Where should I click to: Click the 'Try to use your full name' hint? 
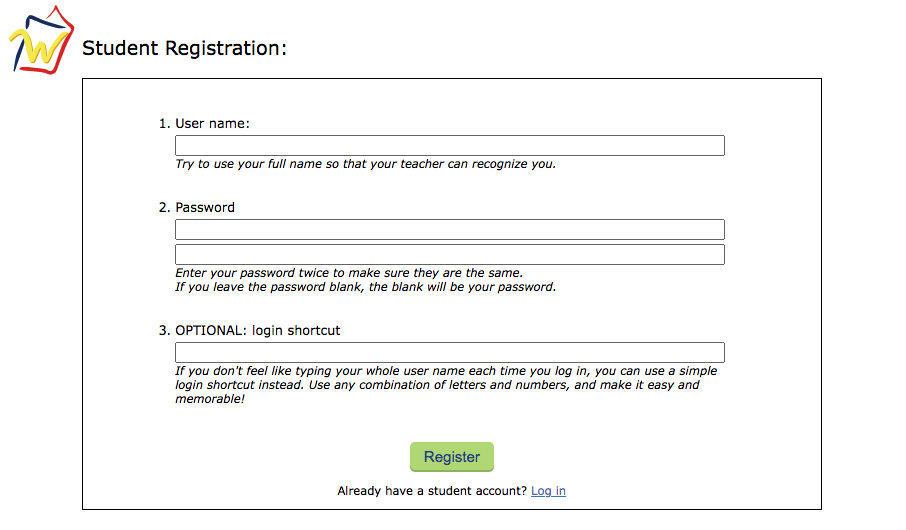pyautogui.click(x=365, y=164)
